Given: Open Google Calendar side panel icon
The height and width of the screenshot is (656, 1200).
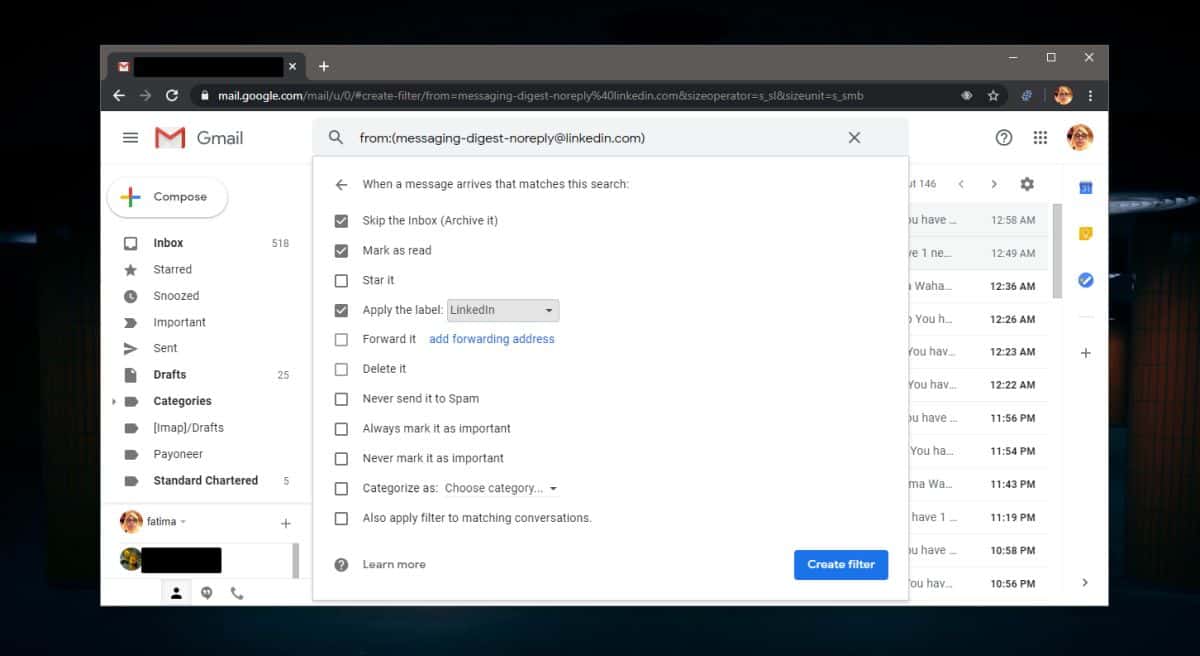Looking at the screenshot, I should [1086, 188].
